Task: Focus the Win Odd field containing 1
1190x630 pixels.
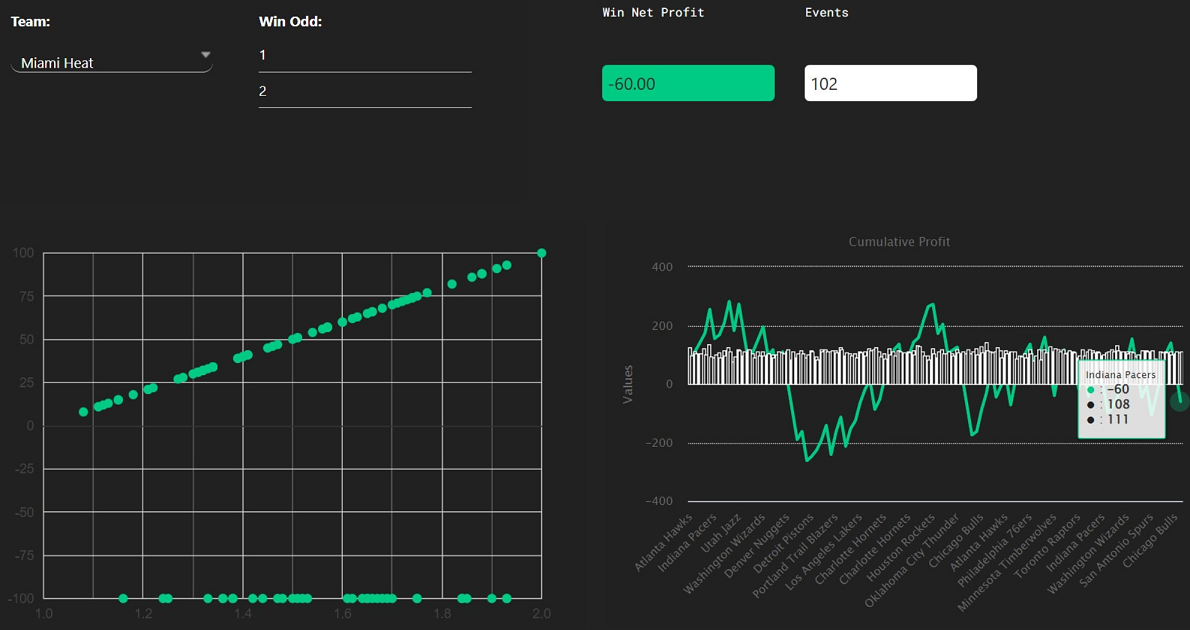Action: (x=365, y=55)
